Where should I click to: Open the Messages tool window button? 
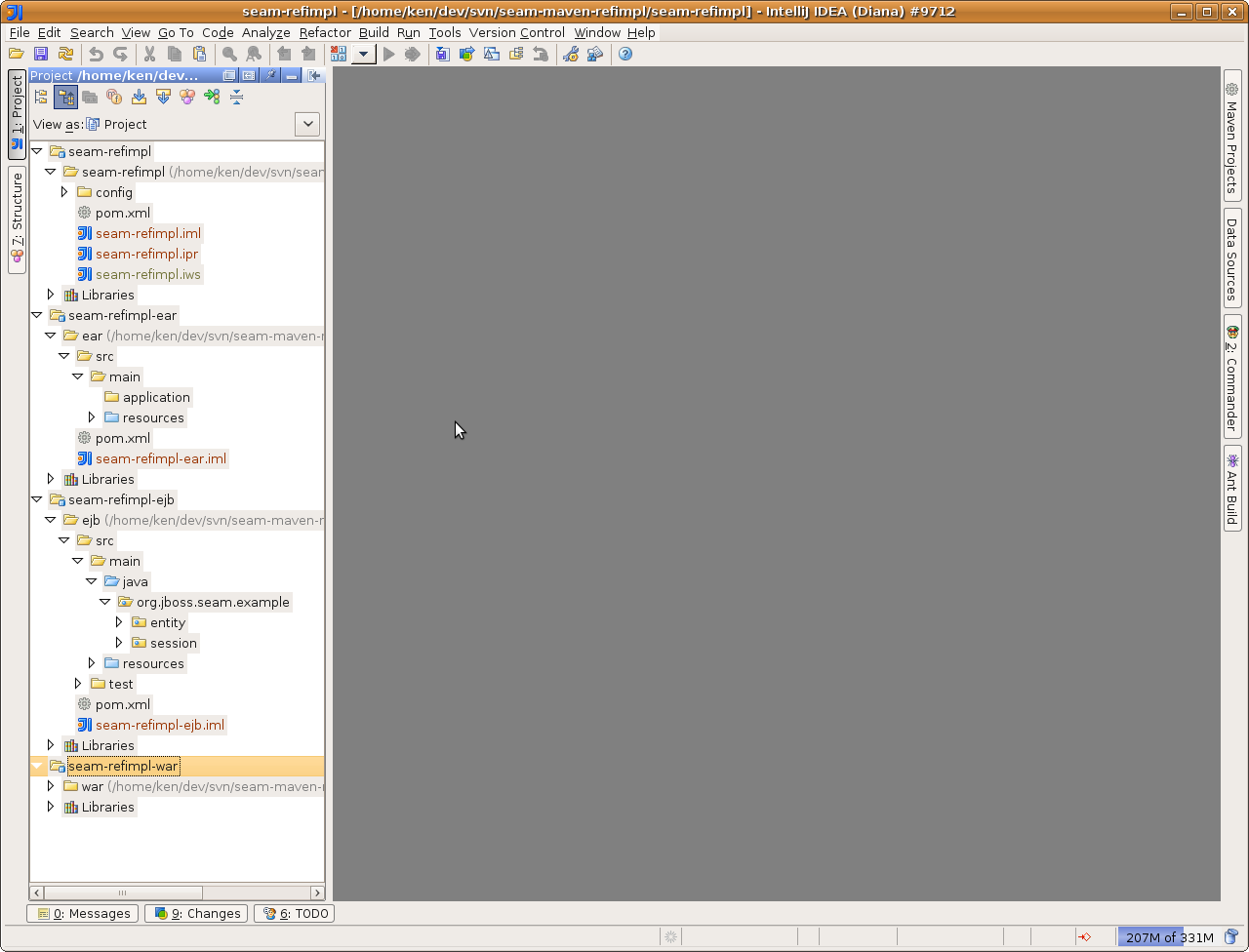[83, 914]
